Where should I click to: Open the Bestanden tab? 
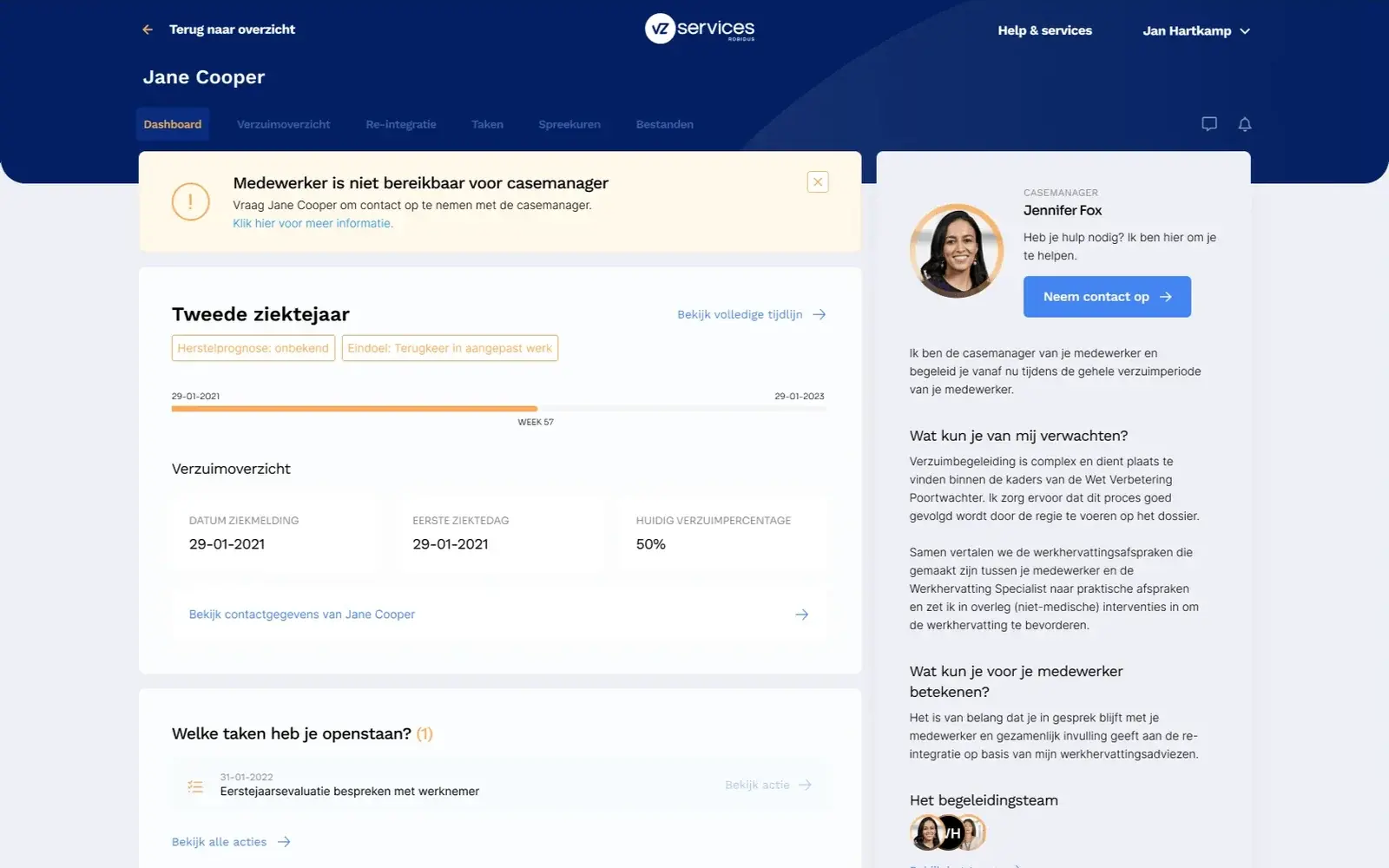coord(665,124)
